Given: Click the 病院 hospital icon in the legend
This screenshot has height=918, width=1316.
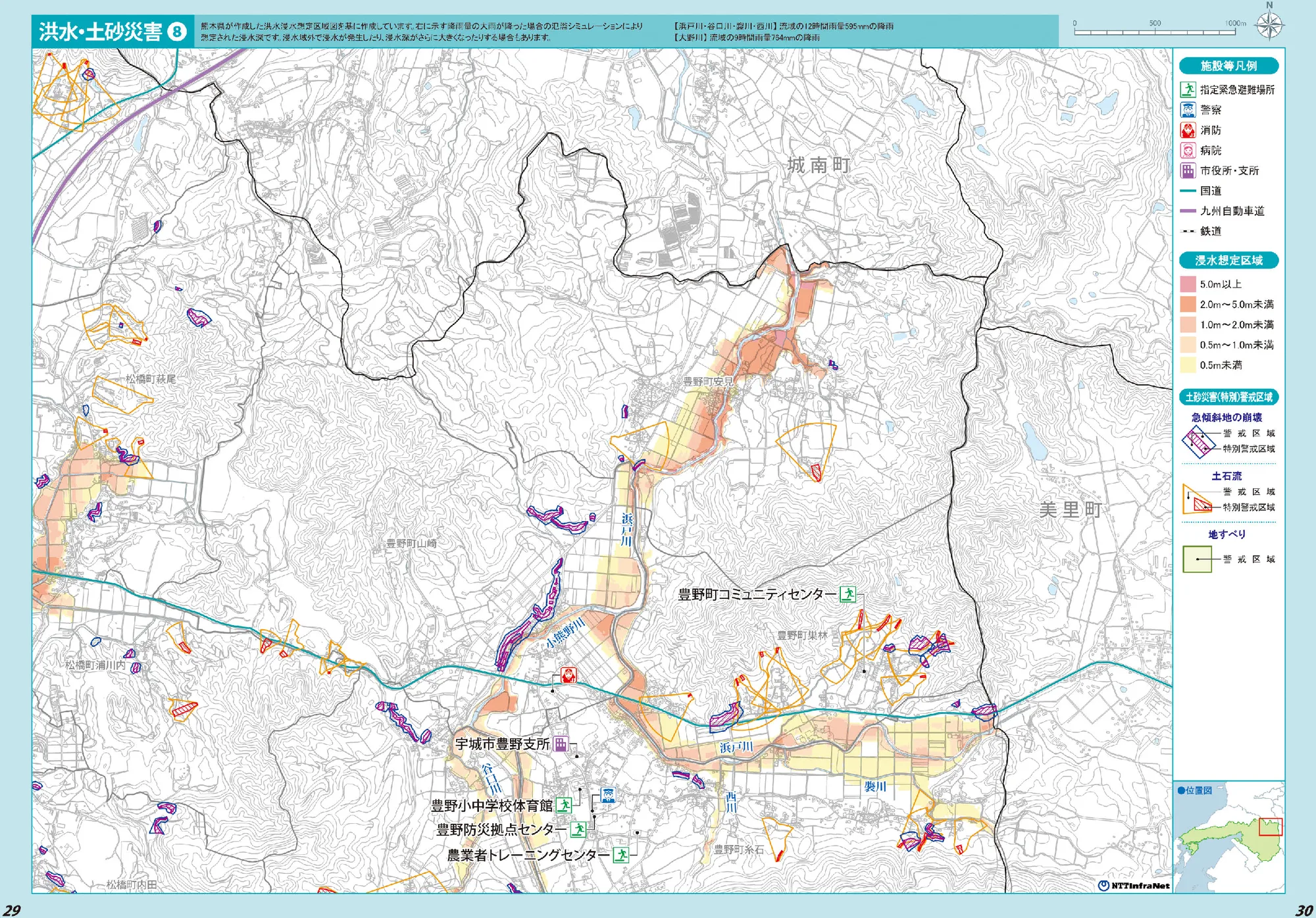Looking at the screenshot, I should point(1188,151).
